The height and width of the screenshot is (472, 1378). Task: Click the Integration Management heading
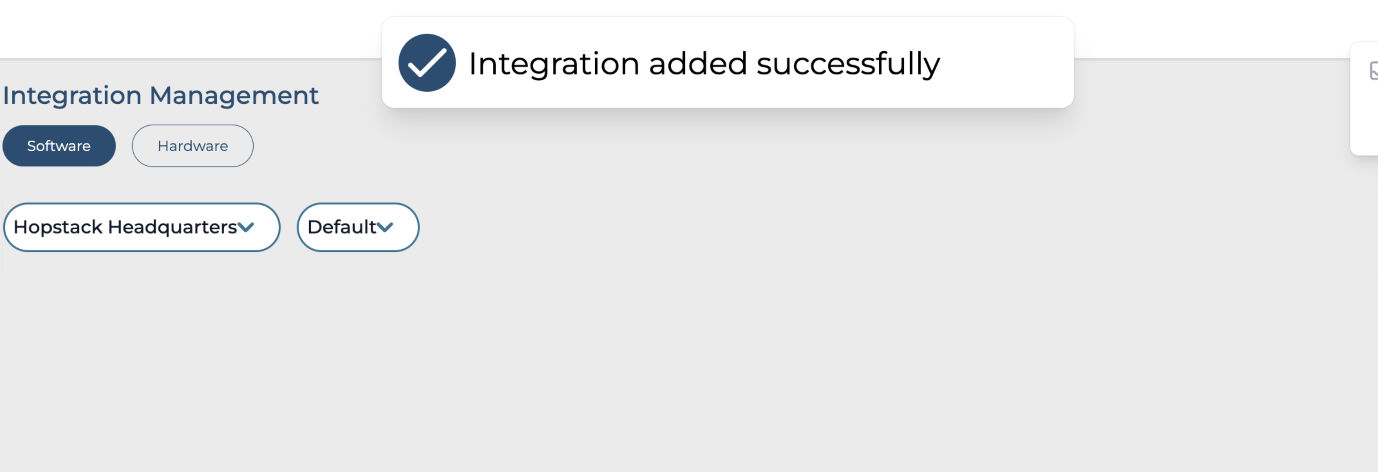161,95
